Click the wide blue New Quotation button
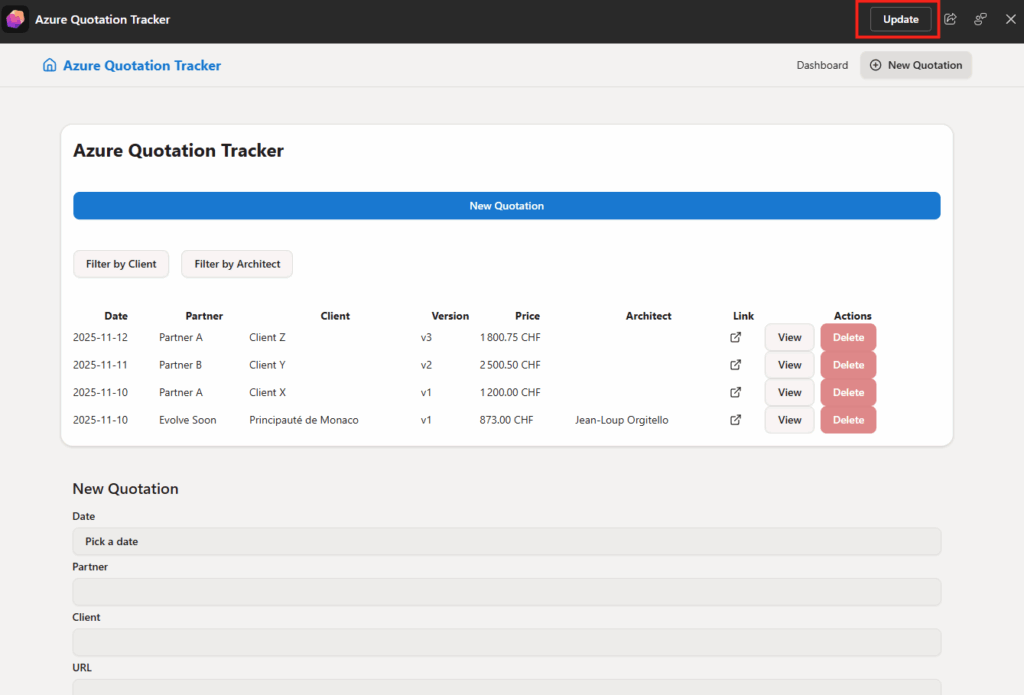The height and width of the screenshot is (695, 1024). [506, 206]
